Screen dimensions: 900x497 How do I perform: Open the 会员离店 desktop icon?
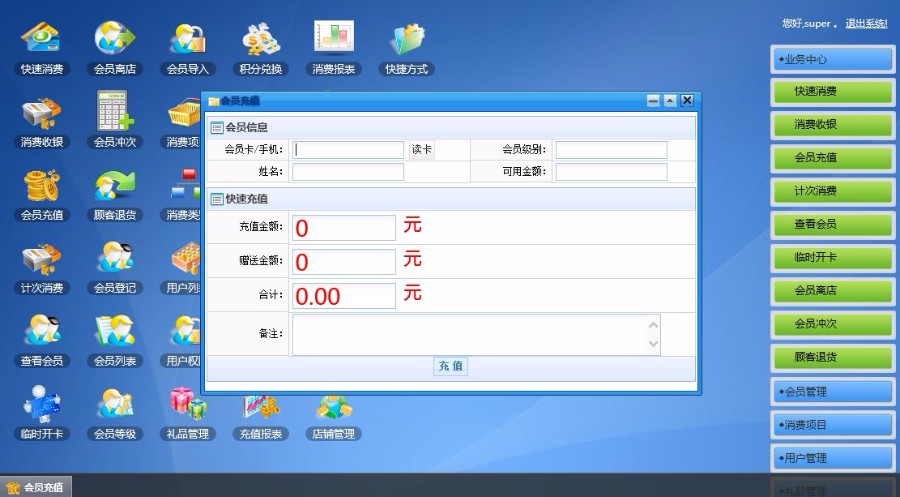(115, 49)
